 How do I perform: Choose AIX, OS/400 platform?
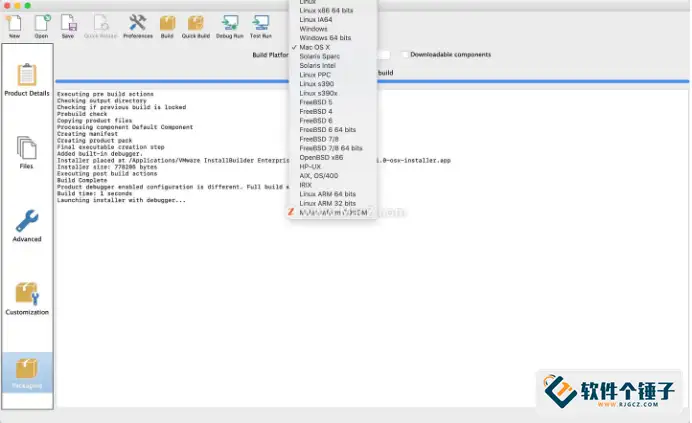[319, 176]
